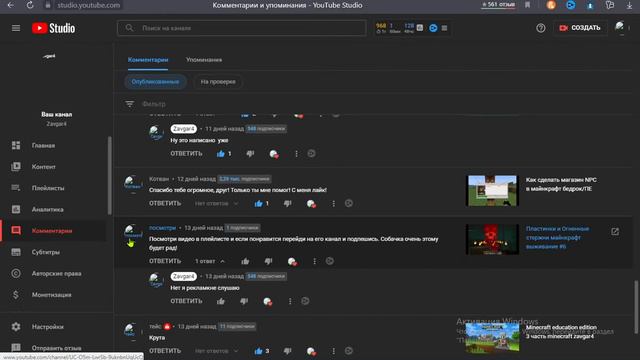The image size is (640, 360).
Task: Collapse the '1 ответ' replies expander
Action: tap(210, 261)
